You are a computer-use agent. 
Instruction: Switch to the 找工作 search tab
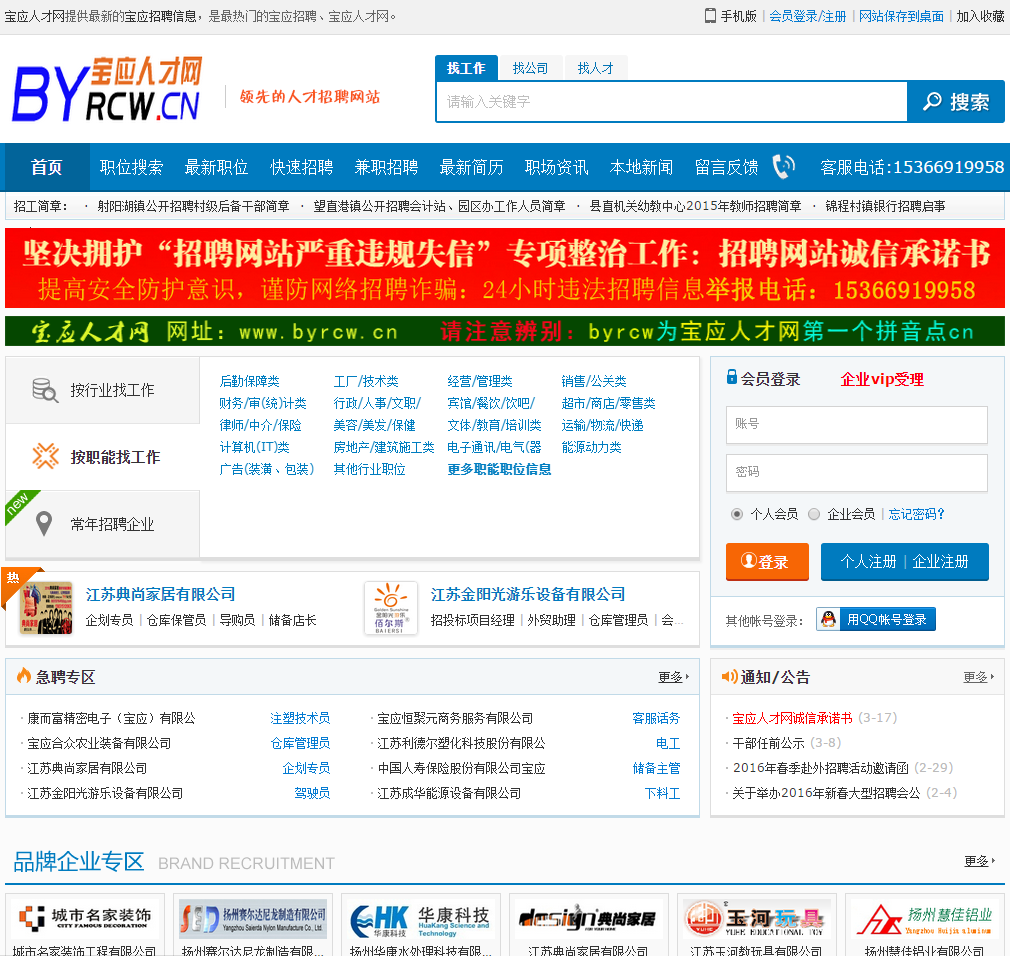[x=466, y=68]
